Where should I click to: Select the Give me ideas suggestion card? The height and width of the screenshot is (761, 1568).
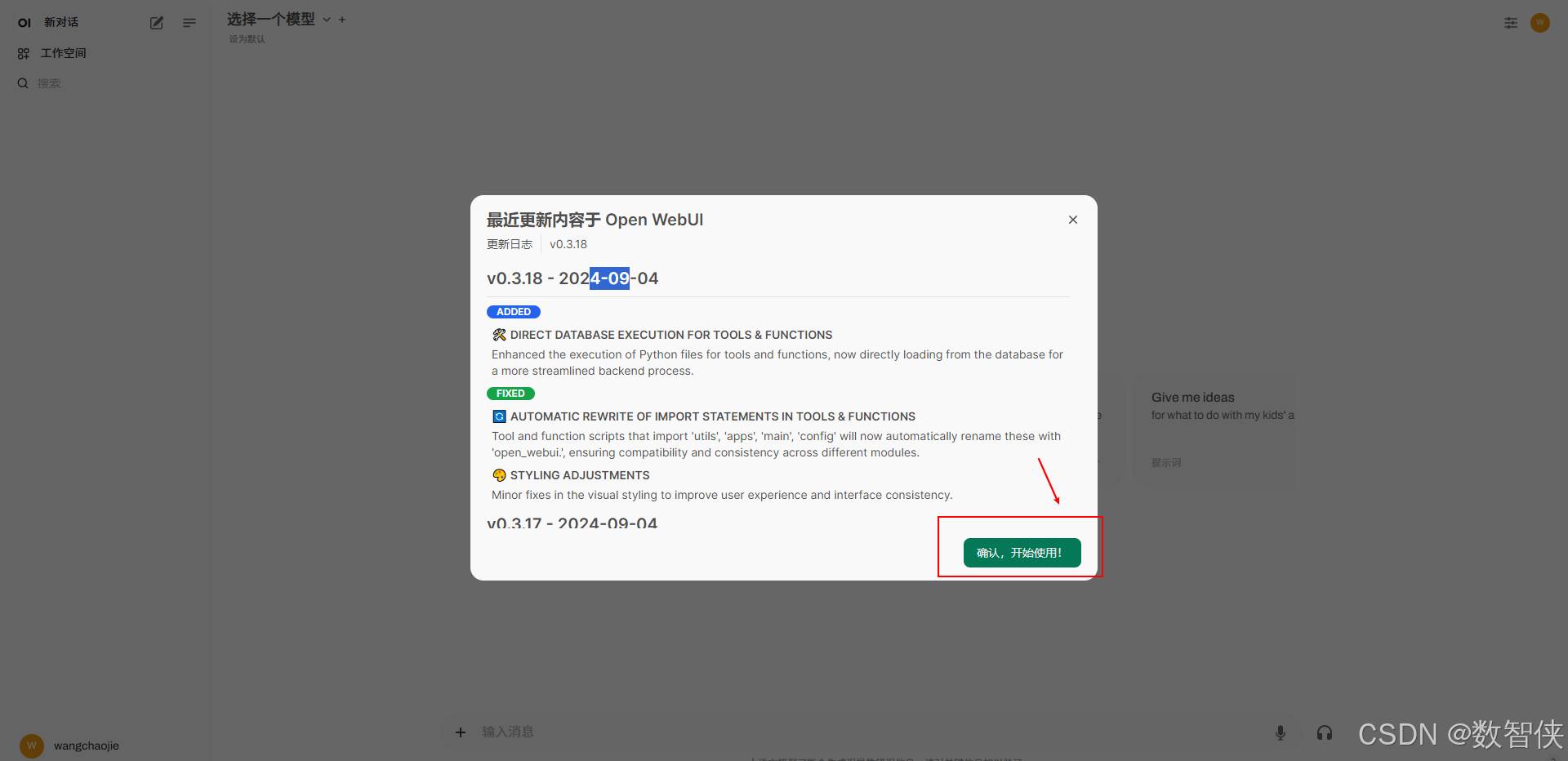[1214, 431]
